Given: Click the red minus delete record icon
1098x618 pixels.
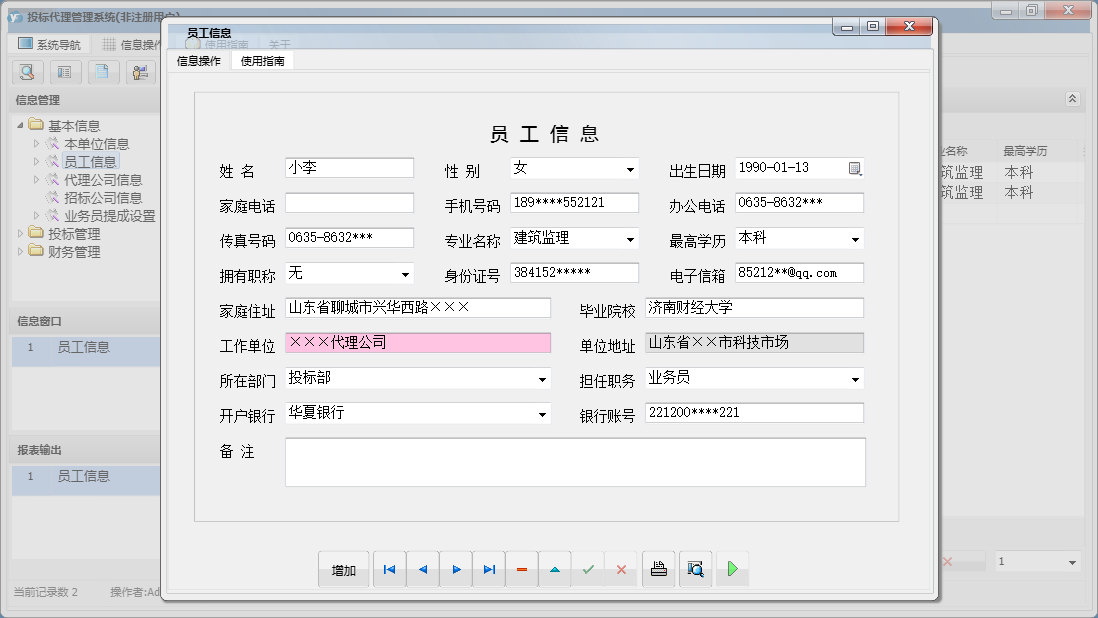Looking at the screenshot, I should [x=522, y=570].
